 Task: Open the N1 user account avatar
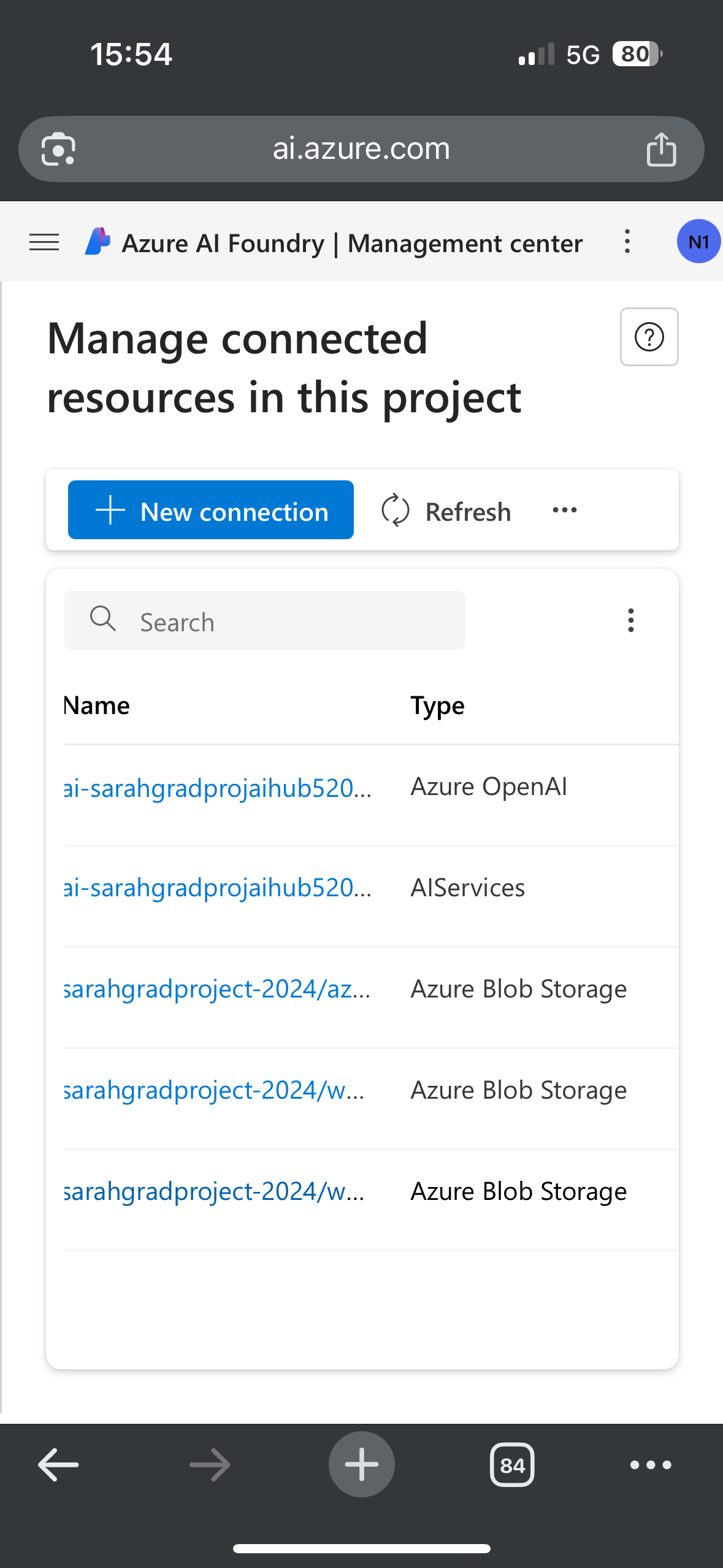pyautogui.click(x=698, y=242)
